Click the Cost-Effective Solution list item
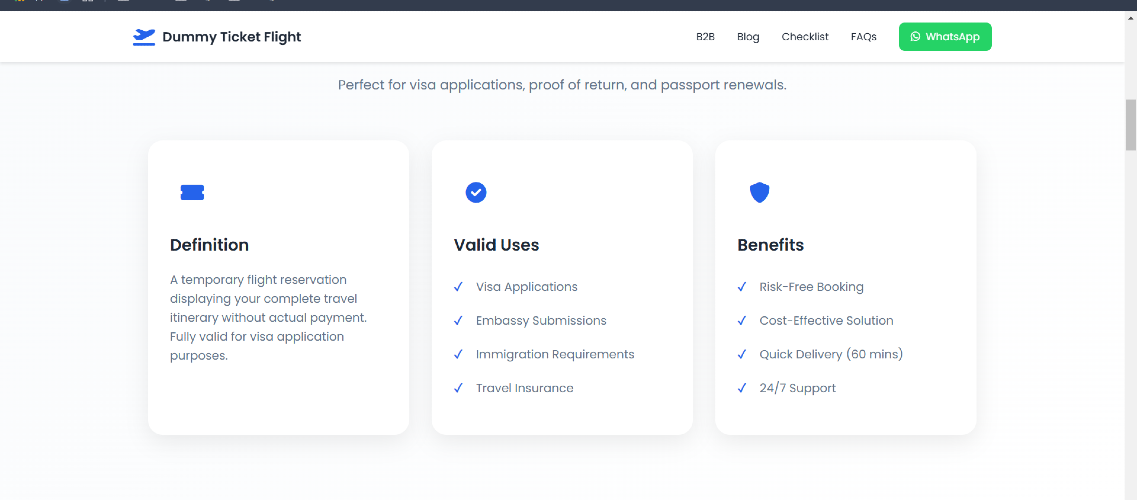The image size is (1137, 500). pos(826,320)
